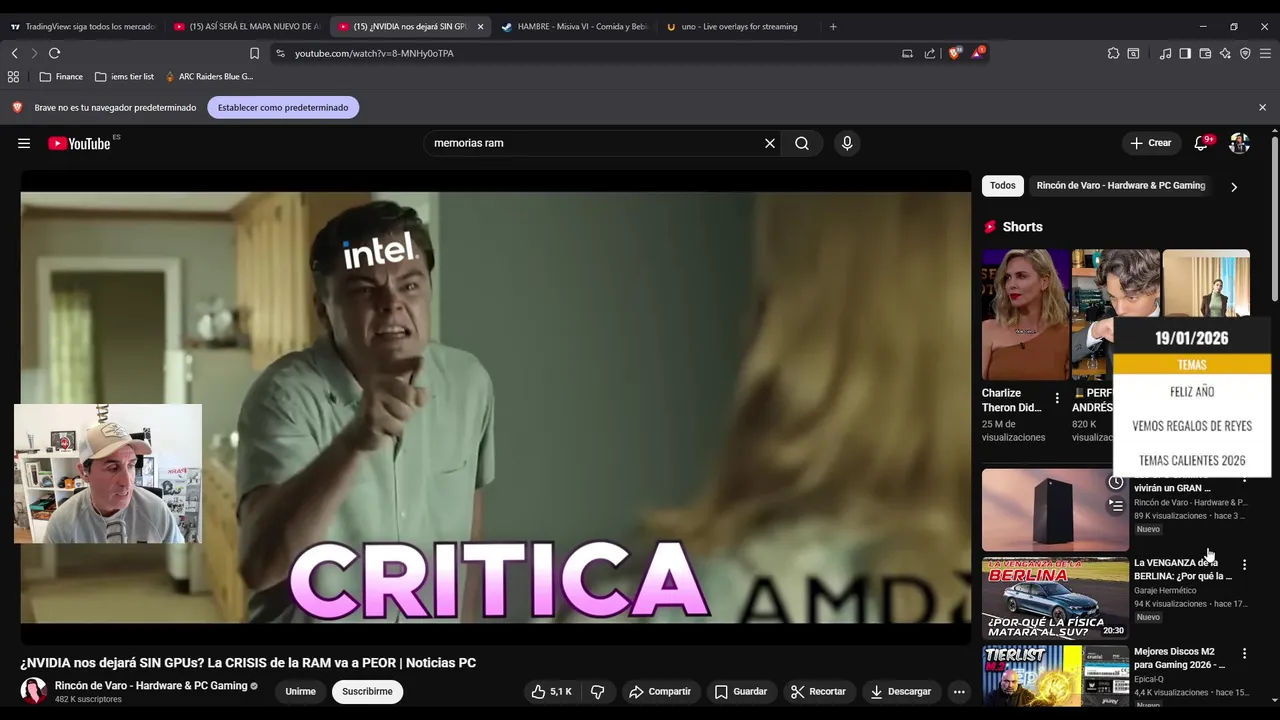Select Rincón de Varo filter chip
The width and height of the screenshot is (1280, 720).
tap(1121, 185)
